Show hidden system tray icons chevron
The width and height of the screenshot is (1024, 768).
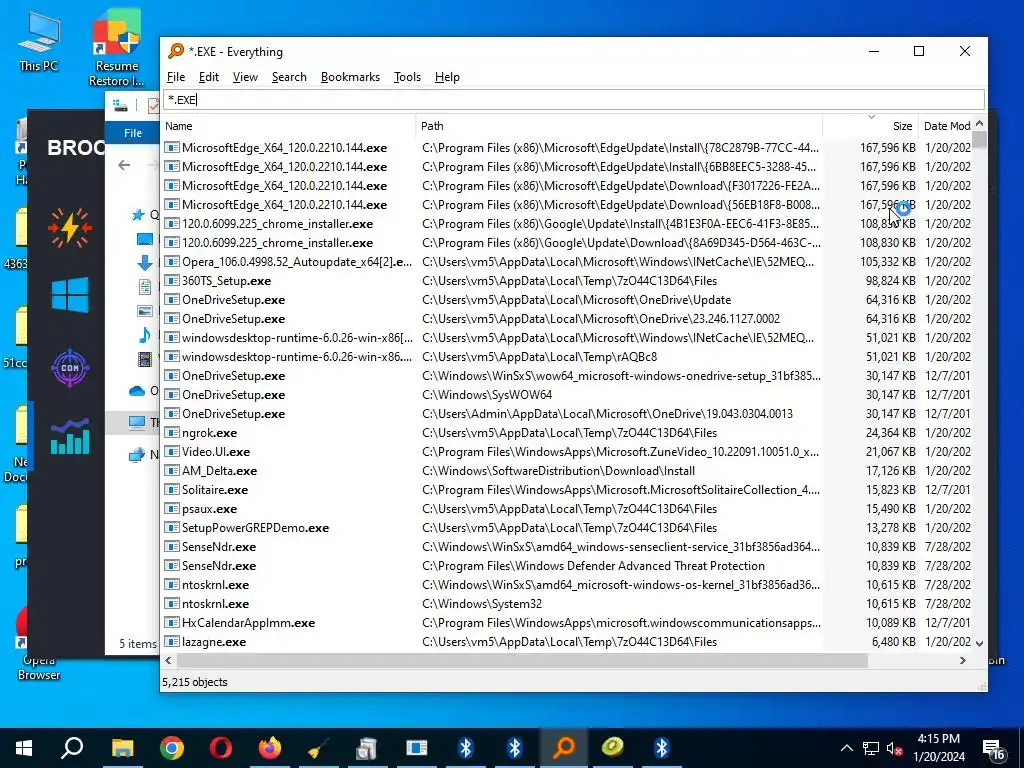click(x=846, y=748)
